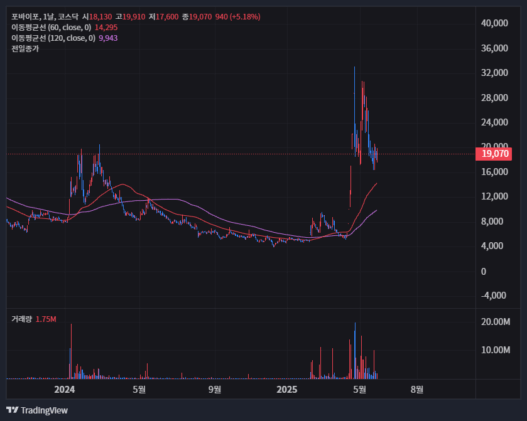Click the 20.00M volume scale label

point(495,322)
